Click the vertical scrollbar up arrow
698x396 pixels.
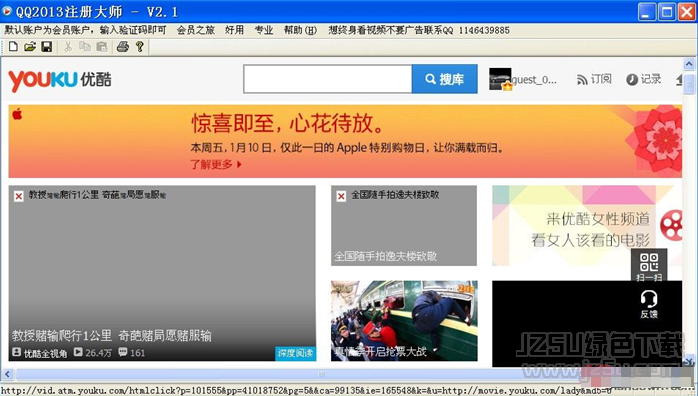point(689,65)
